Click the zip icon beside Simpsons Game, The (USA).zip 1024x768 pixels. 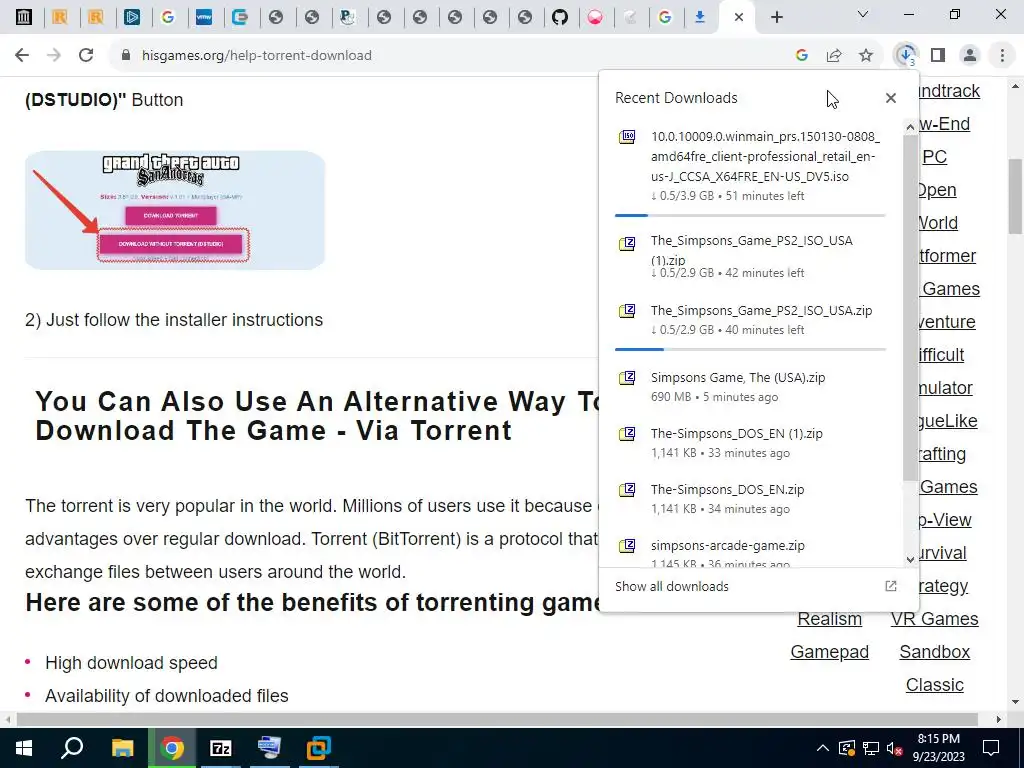627,377
